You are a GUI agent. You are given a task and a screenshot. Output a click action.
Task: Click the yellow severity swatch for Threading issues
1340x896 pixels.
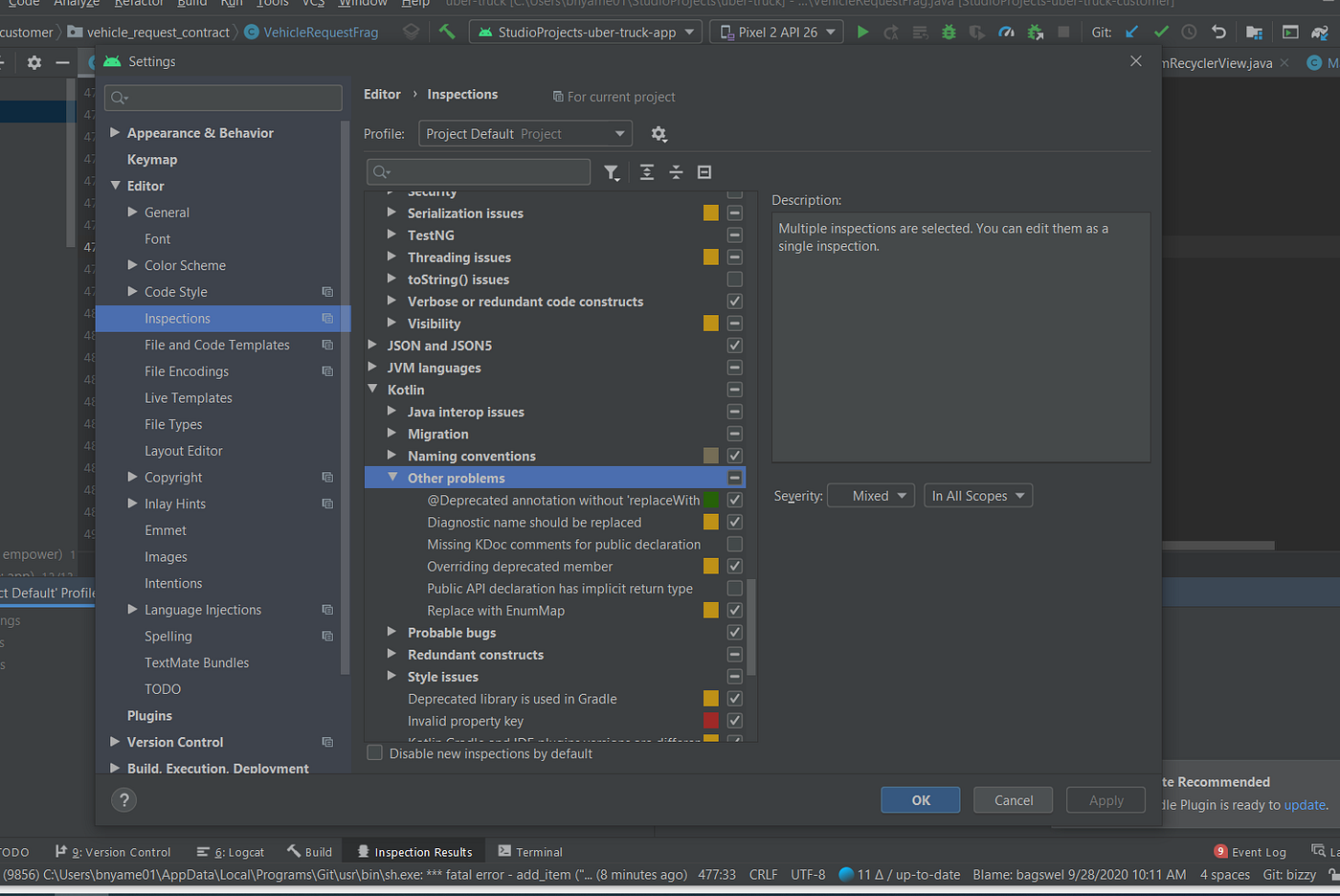[x=710, y=257]
